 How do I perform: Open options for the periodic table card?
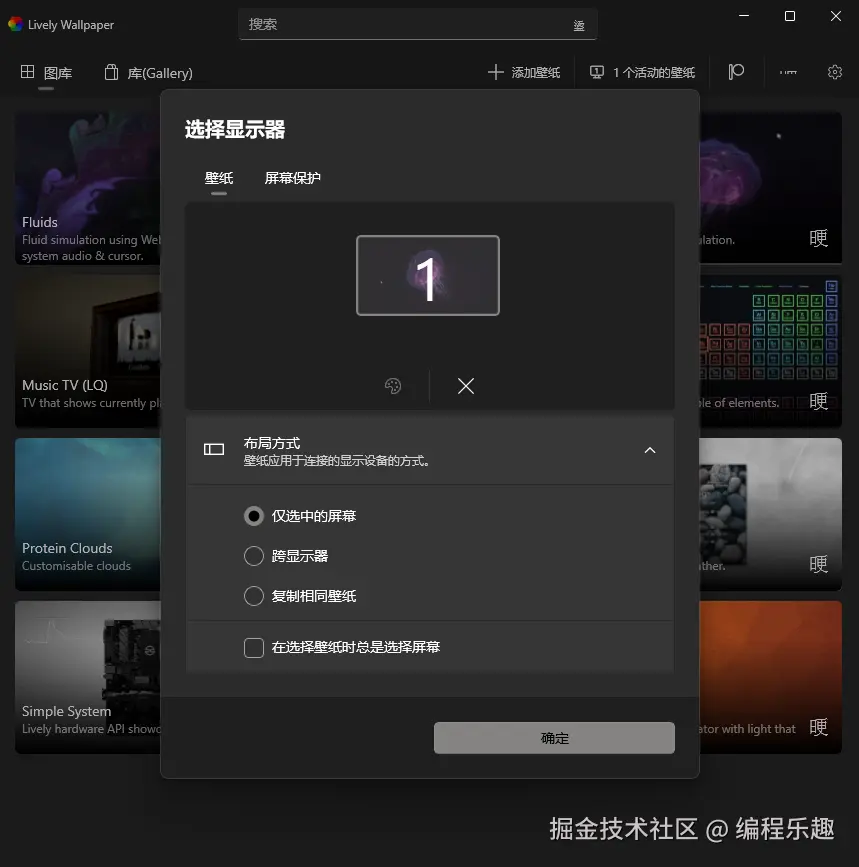pos(818,401)
